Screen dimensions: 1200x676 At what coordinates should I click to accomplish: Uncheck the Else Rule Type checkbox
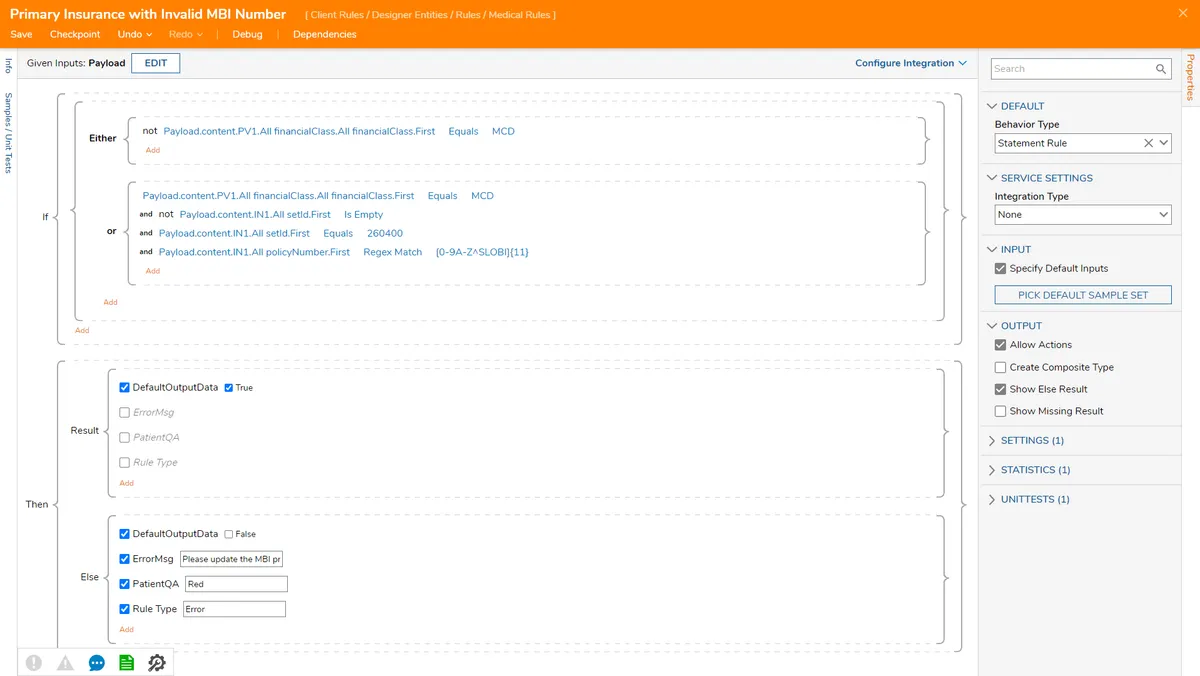124,609
